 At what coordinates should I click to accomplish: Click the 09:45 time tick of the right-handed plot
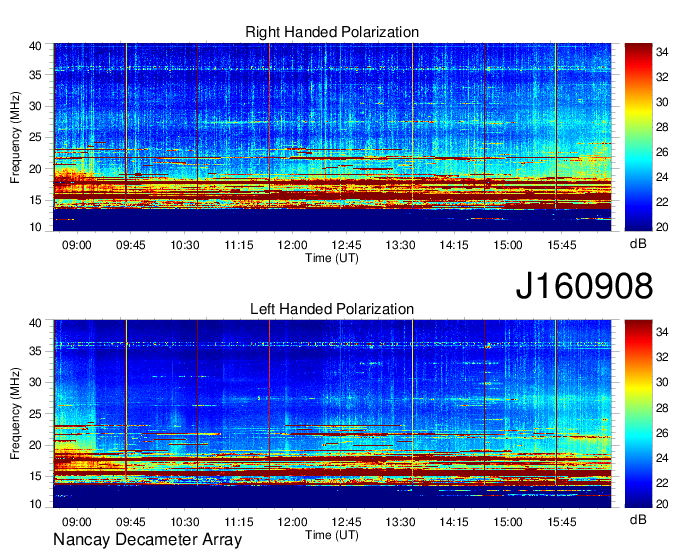tap(131, 245)
